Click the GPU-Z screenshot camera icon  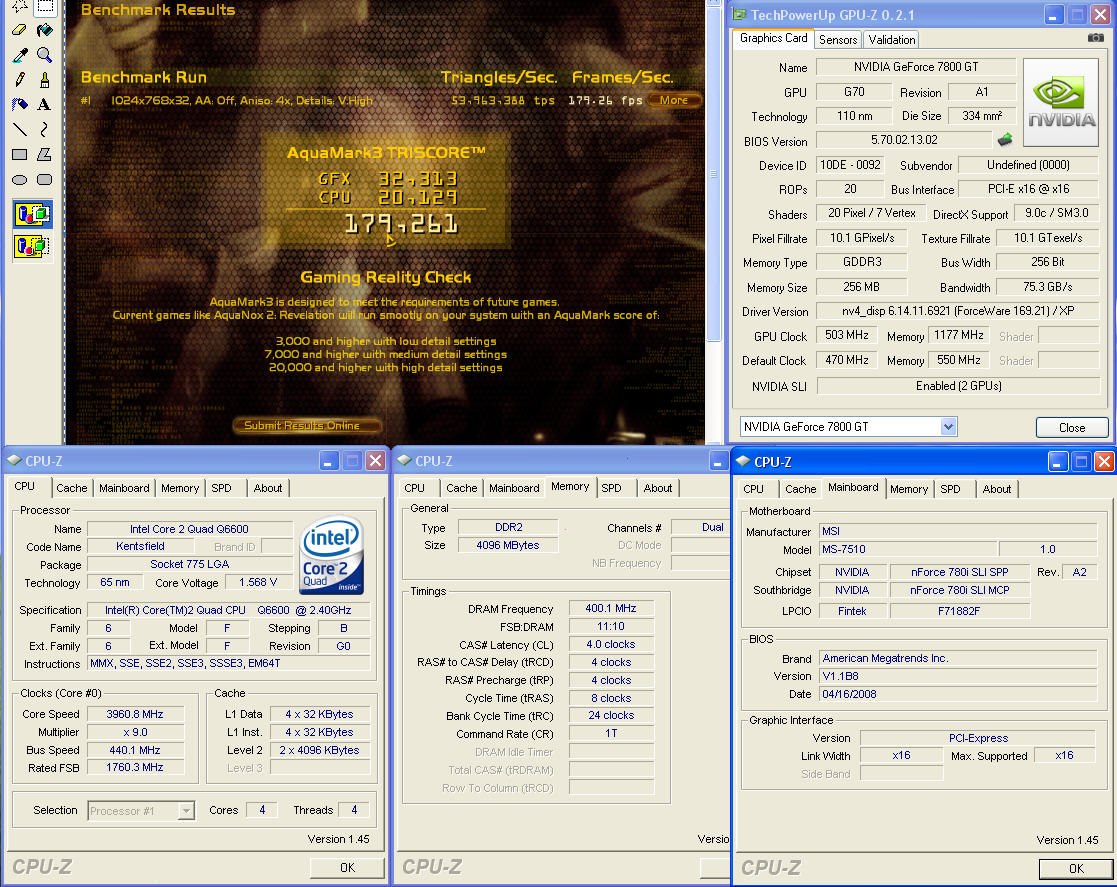pos(1096,38)
